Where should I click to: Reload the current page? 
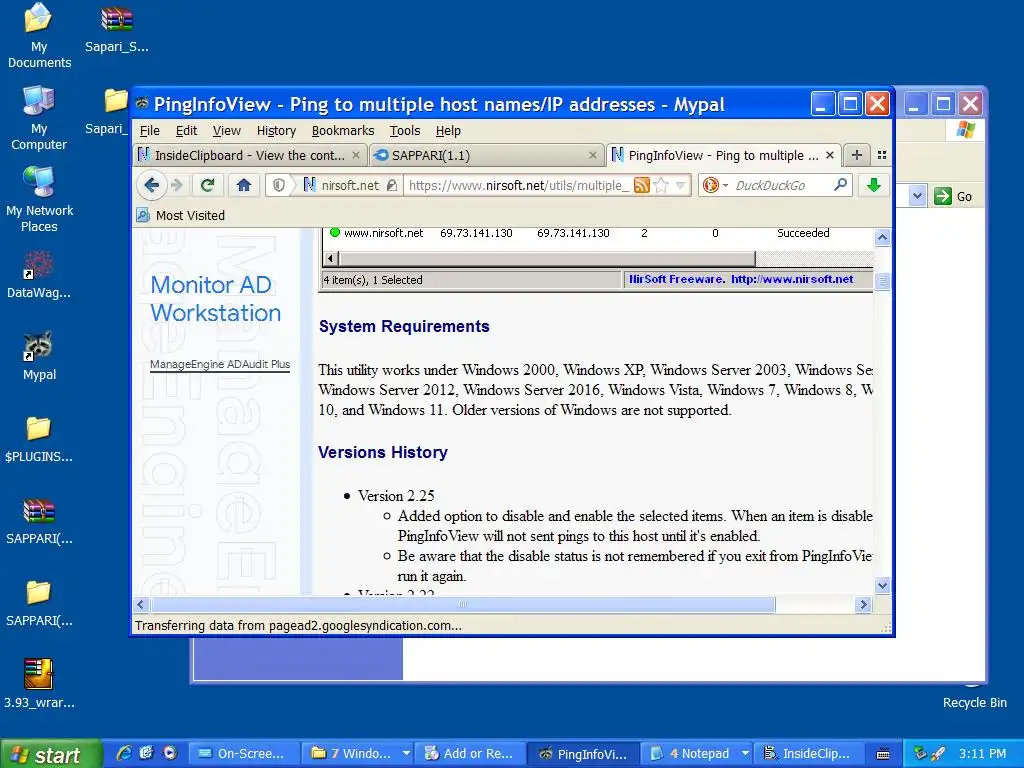(208, 185)
